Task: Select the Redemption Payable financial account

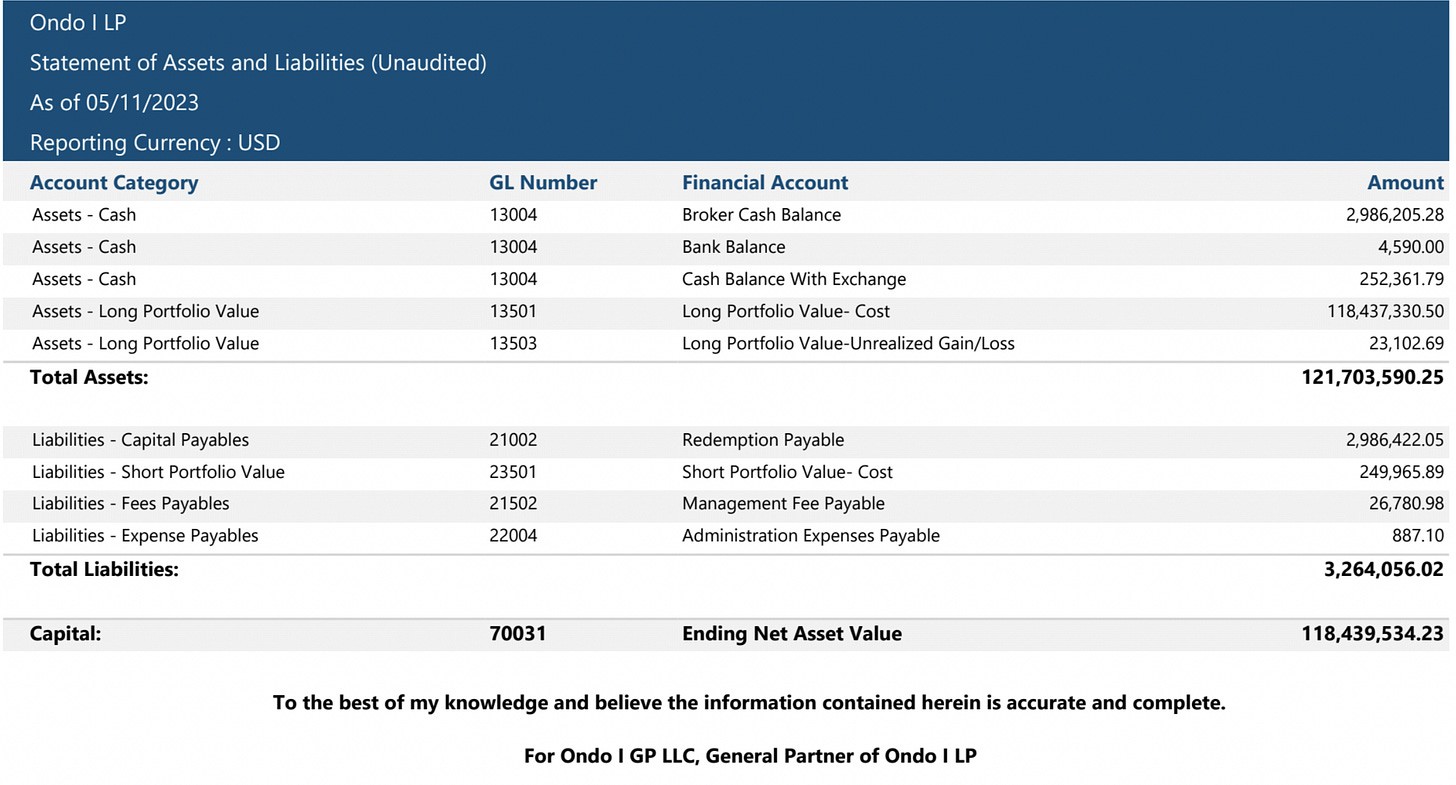Action: [x=762, y=440]
